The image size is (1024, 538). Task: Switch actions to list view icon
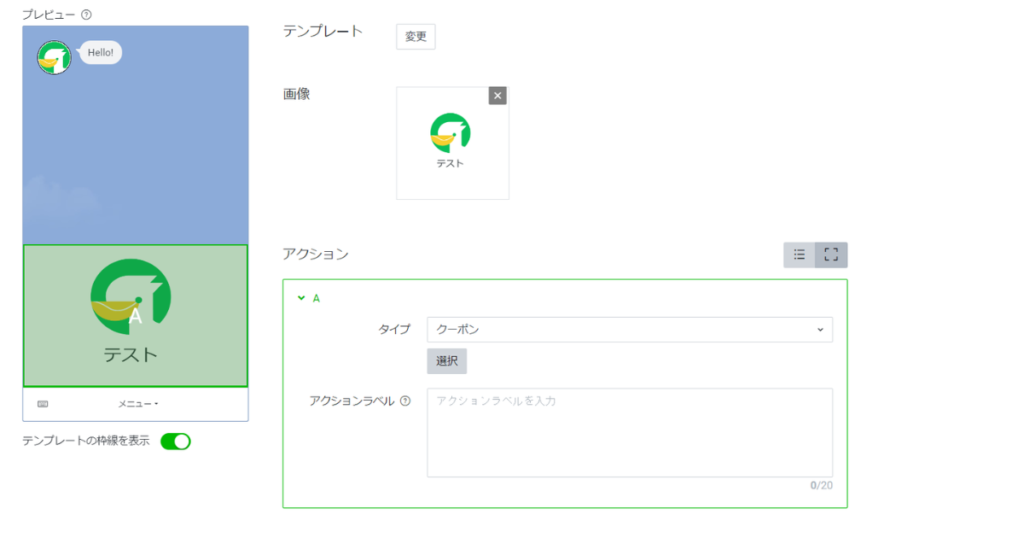(799, 255)
